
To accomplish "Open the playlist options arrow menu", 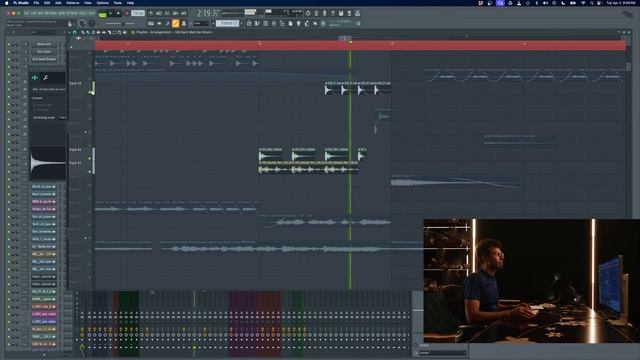I will click(69, 32).
